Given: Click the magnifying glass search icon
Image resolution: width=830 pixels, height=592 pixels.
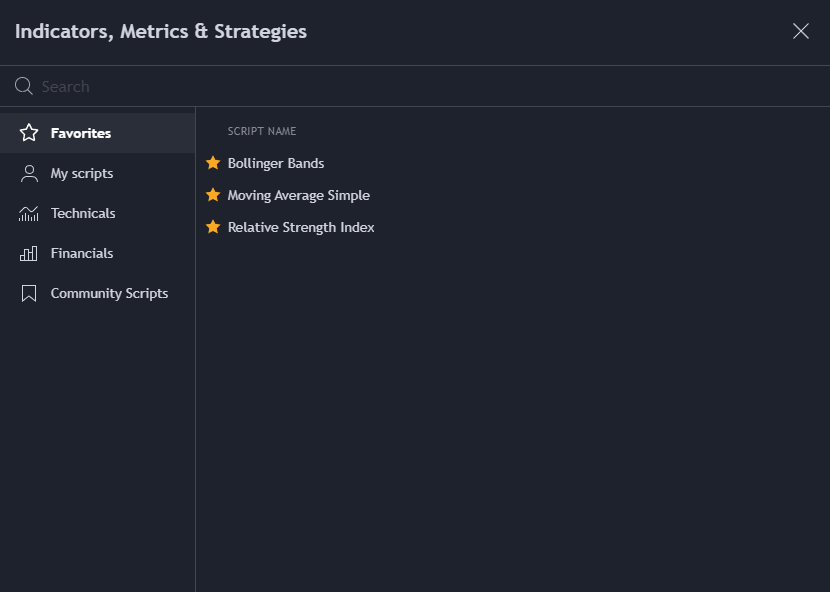Looking at the screenshot, I should tap(24, 86).
